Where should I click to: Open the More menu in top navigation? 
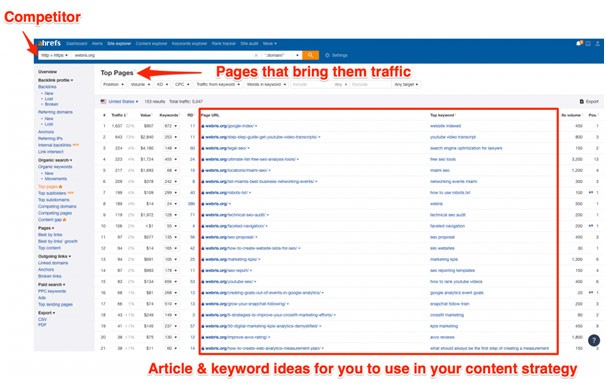click(x=270, y=43)
